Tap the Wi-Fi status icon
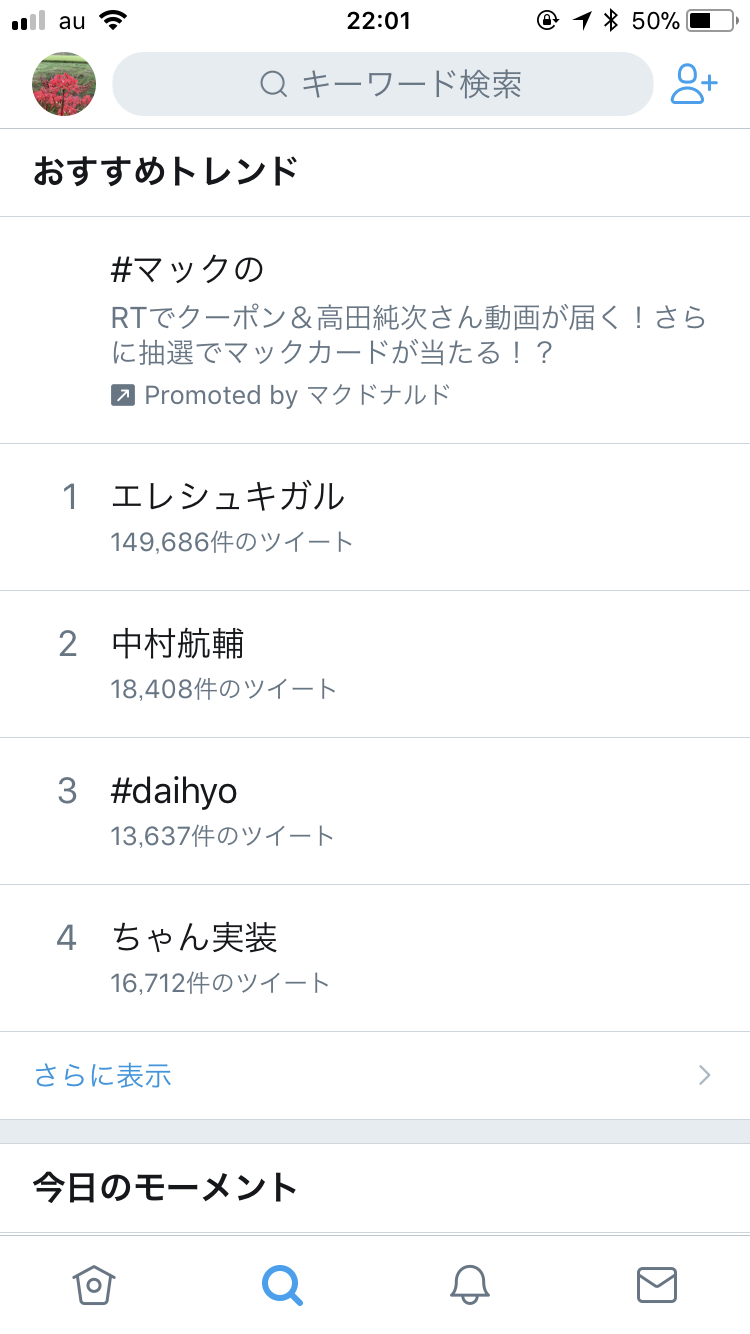 114,21
